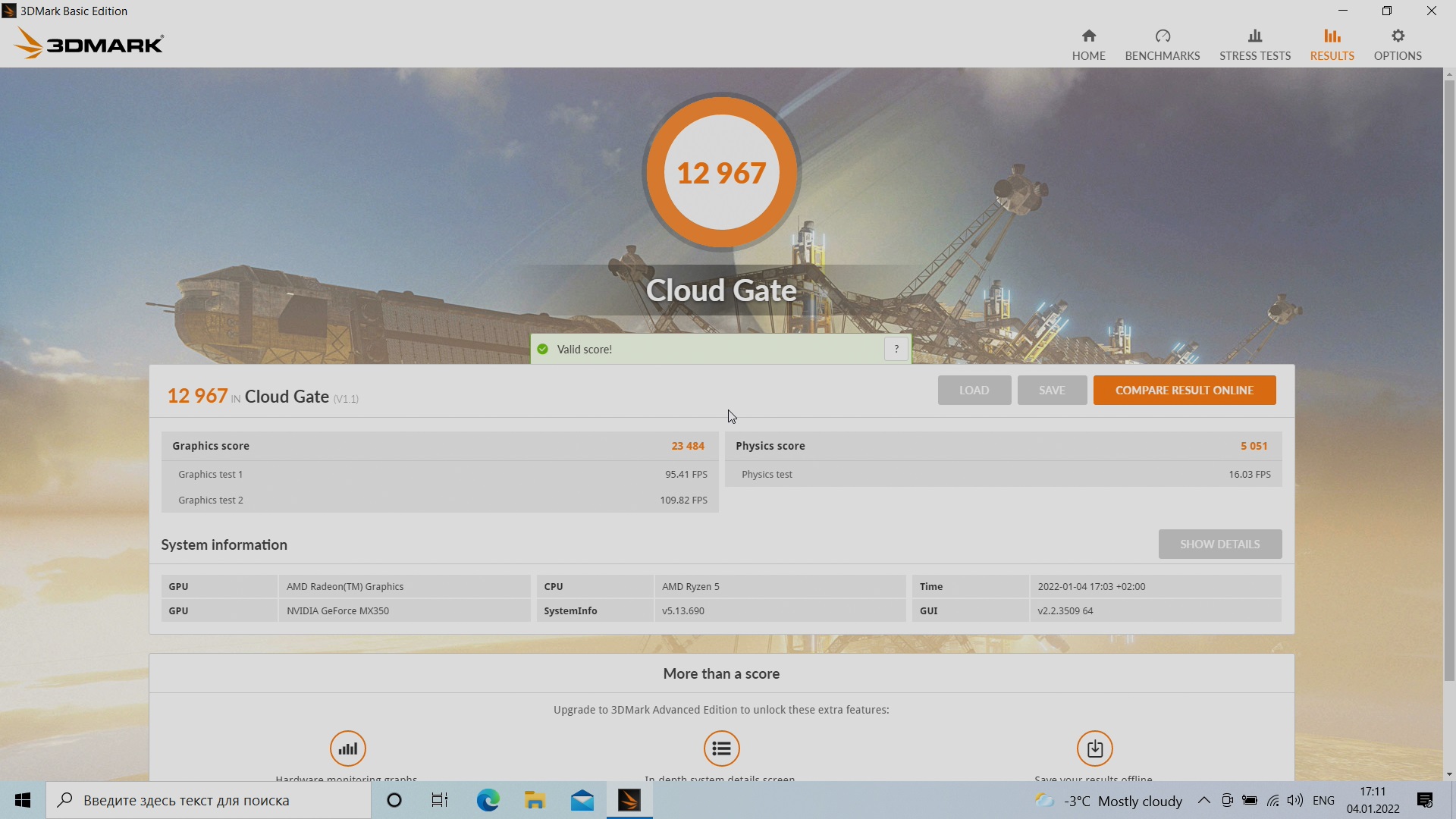Click the volume speaker tray icon
This screenshot has width=1456, height=819.
point(1295,800)
